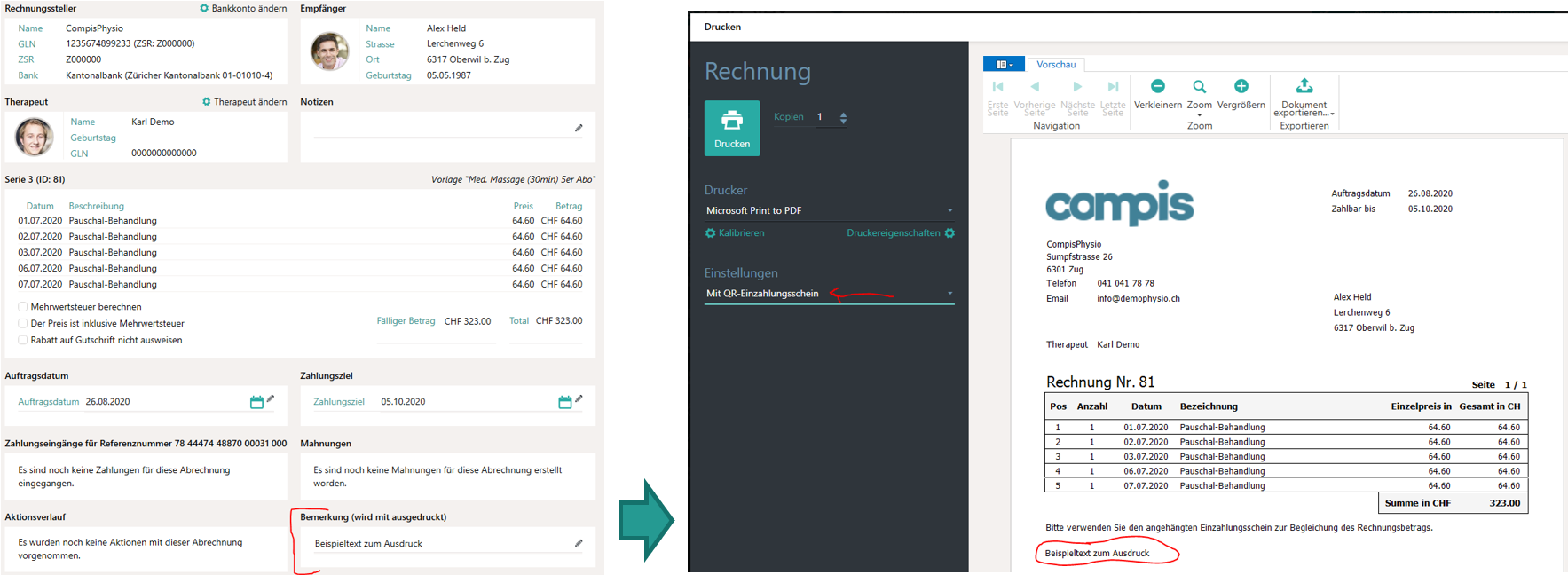Click the Drucken printer button
1568x575 pixels.
coord(731,128)
